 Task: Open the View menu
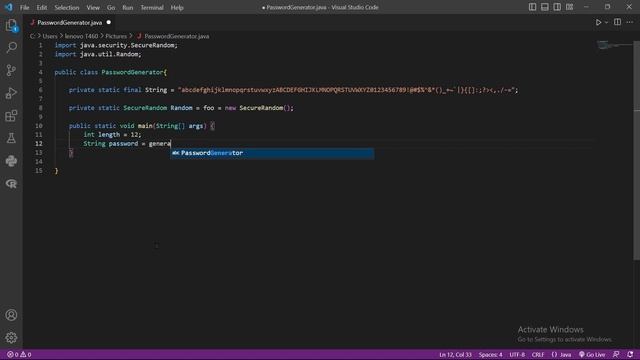(93, 7)
